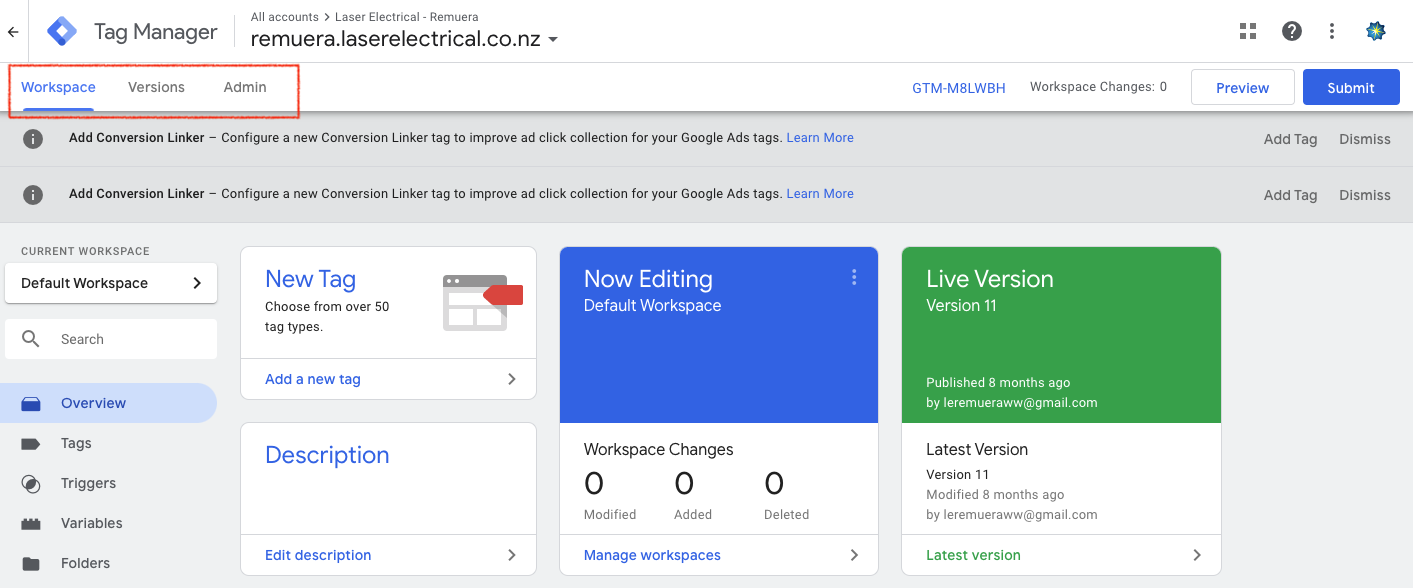This screenshot has width=1413, height=588.
Task: Click the blue Submit button
Action: click(1351, 88)
